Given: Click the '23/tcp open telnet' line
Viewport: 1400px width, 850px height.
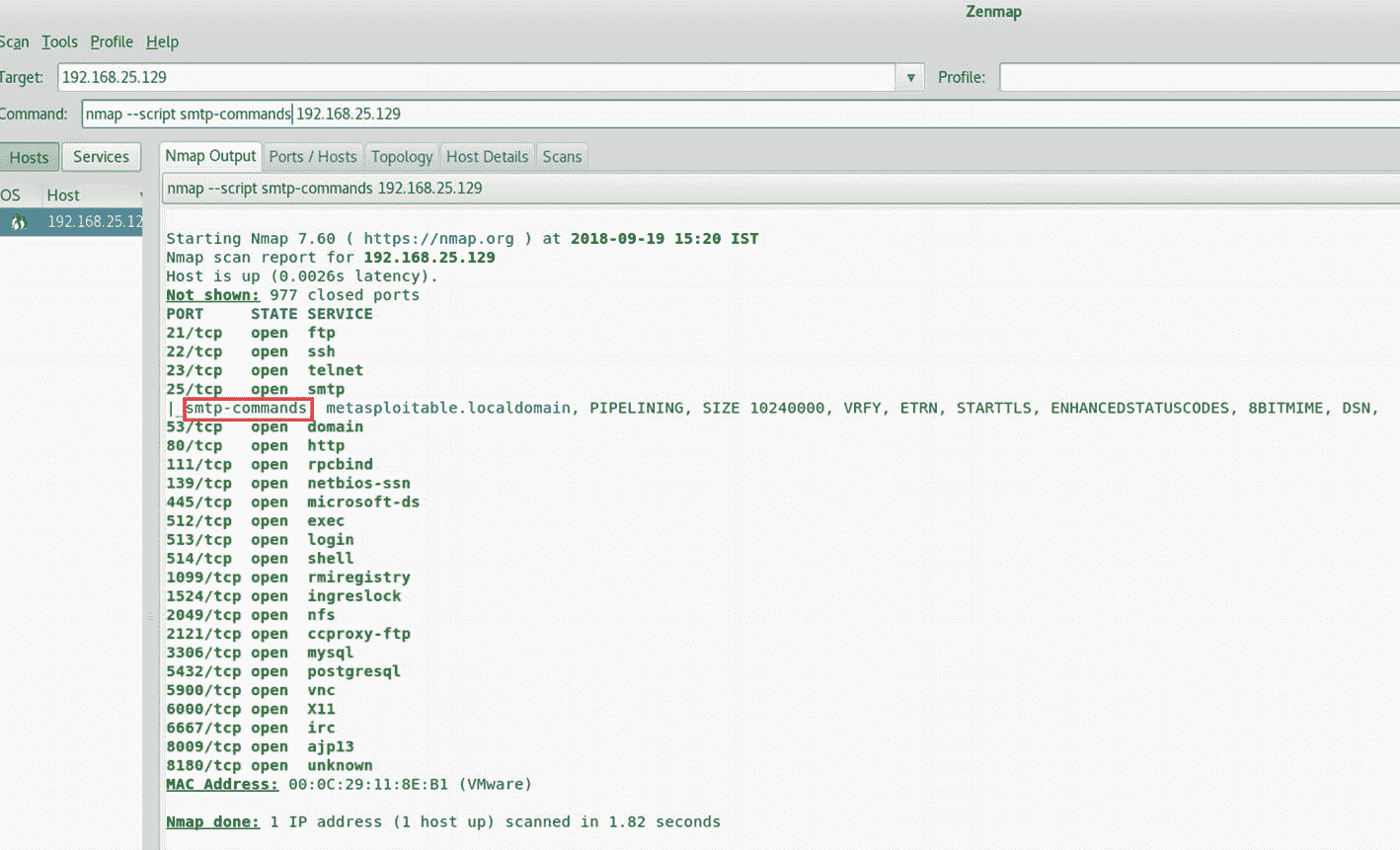Looking at the screenshot, I should coord(265,370).
